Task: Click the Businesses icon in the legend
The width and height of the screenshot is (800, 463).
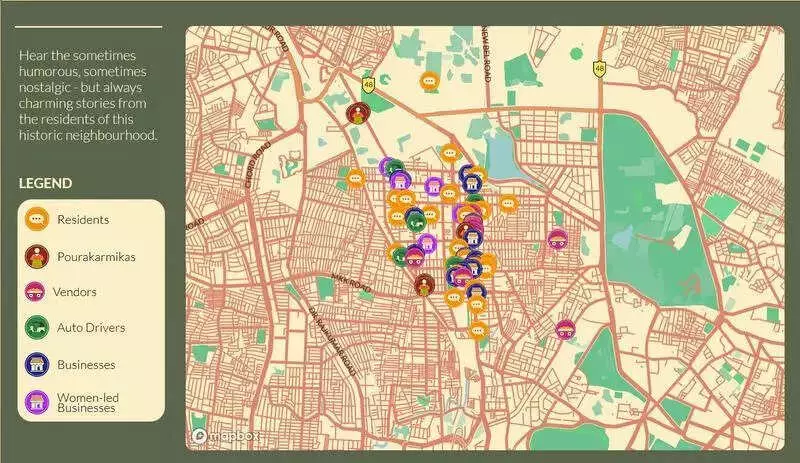Action: pyautogui.click(x=37, y=364)
